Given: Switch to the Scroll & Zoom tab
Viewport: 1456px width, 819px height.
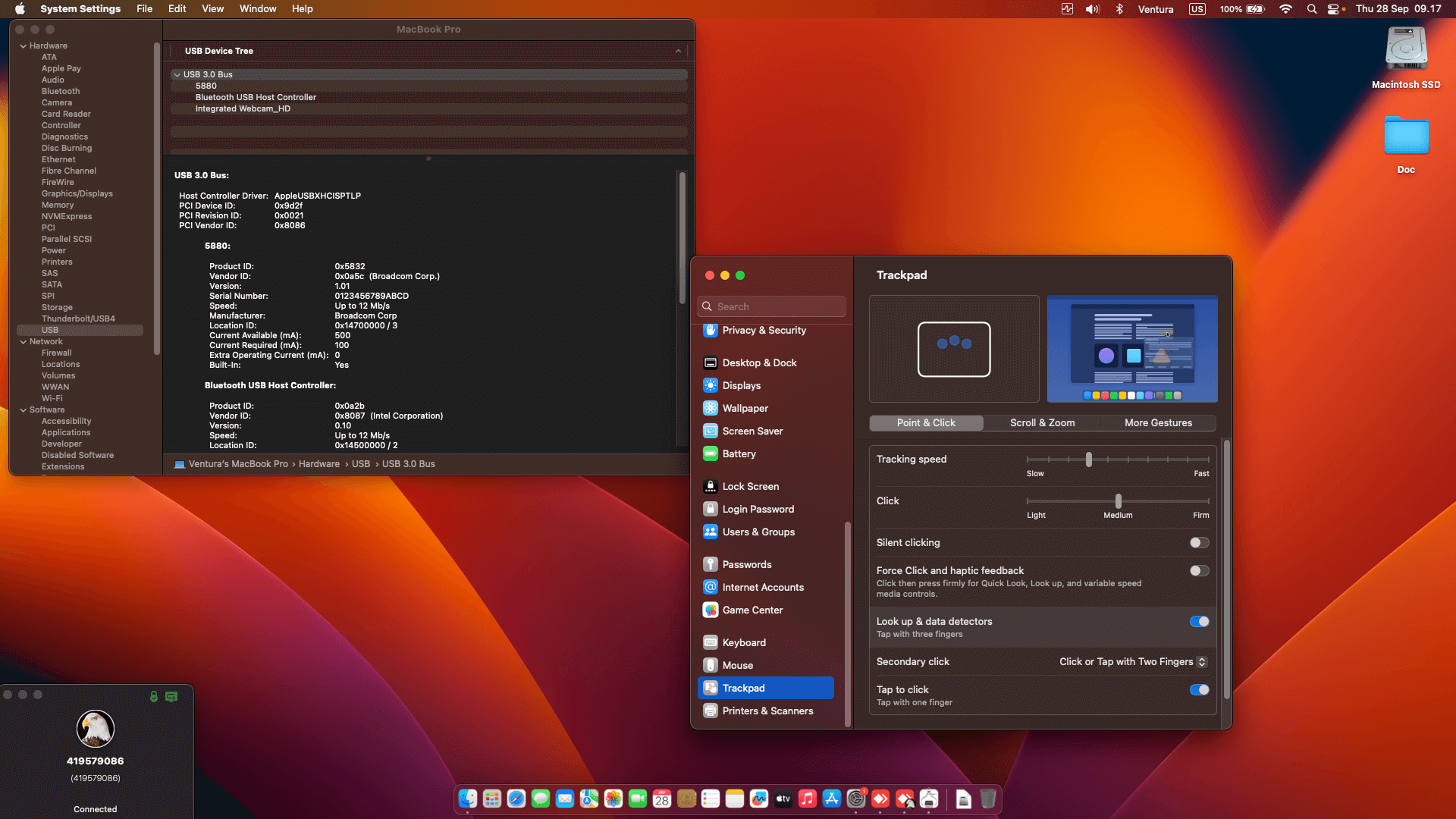Looking at the screenshot, I should [x=1041, y=422].
